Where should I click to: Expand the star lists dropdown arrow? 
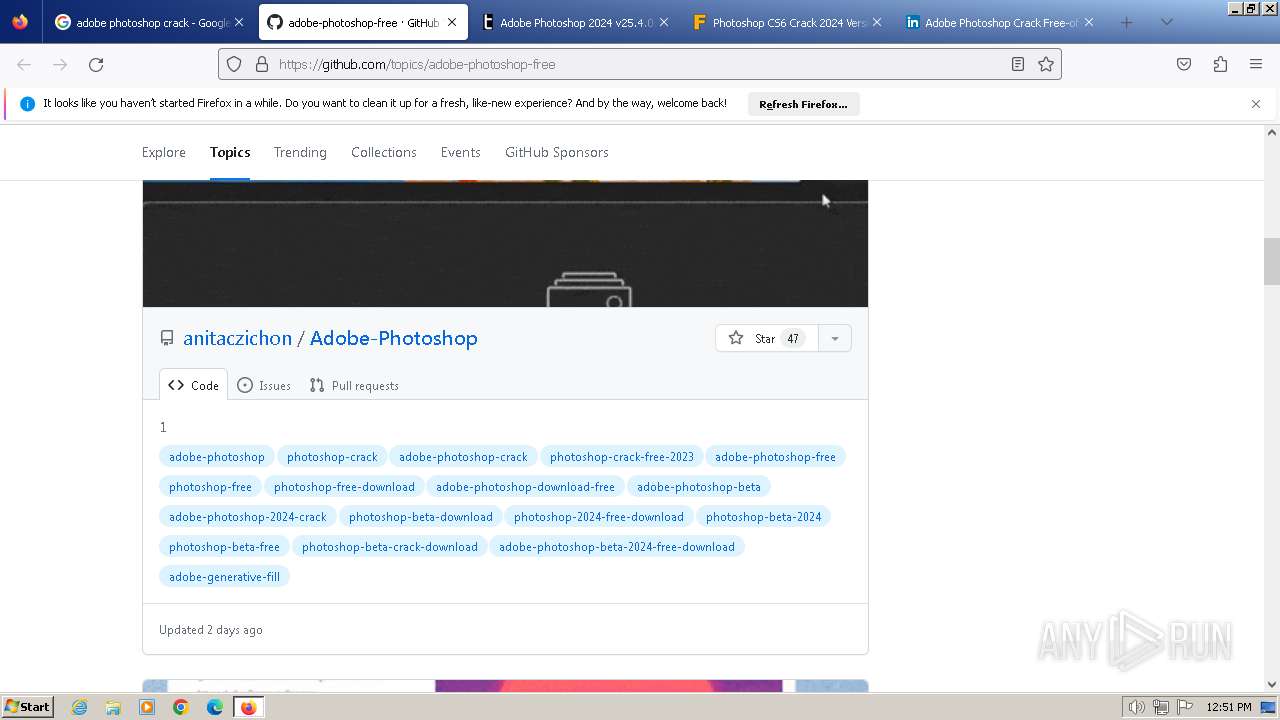834,338
